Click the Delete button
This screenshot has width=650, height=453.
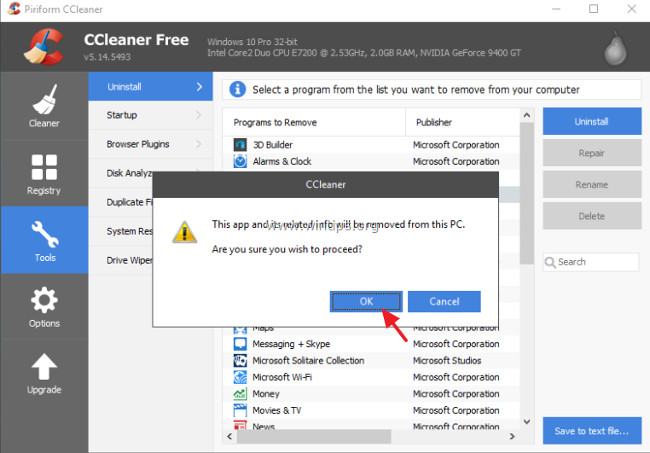pyautogui.click(x=592, y=216)
